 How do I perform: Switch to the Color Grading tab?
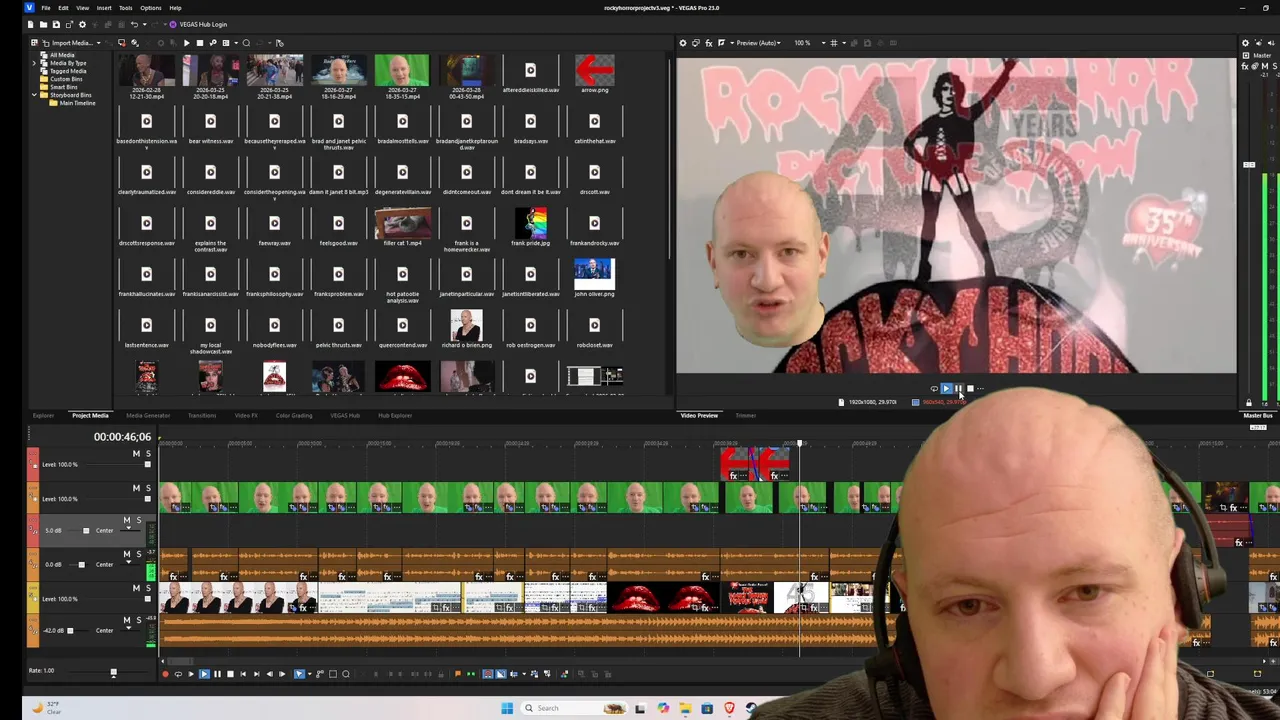[x=294, y=415]
